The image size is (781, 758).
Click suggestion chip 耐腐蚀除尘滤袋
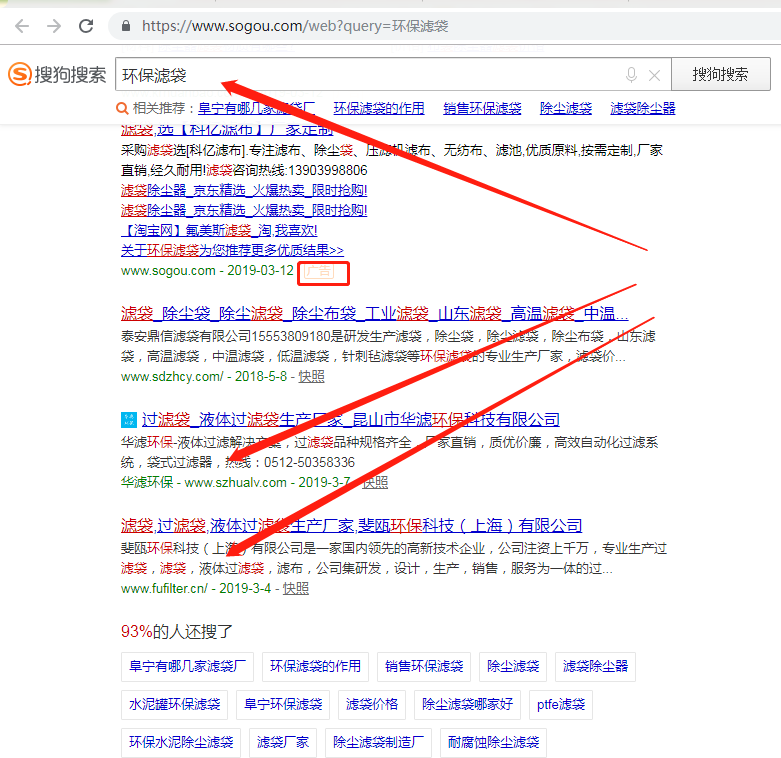494,742
